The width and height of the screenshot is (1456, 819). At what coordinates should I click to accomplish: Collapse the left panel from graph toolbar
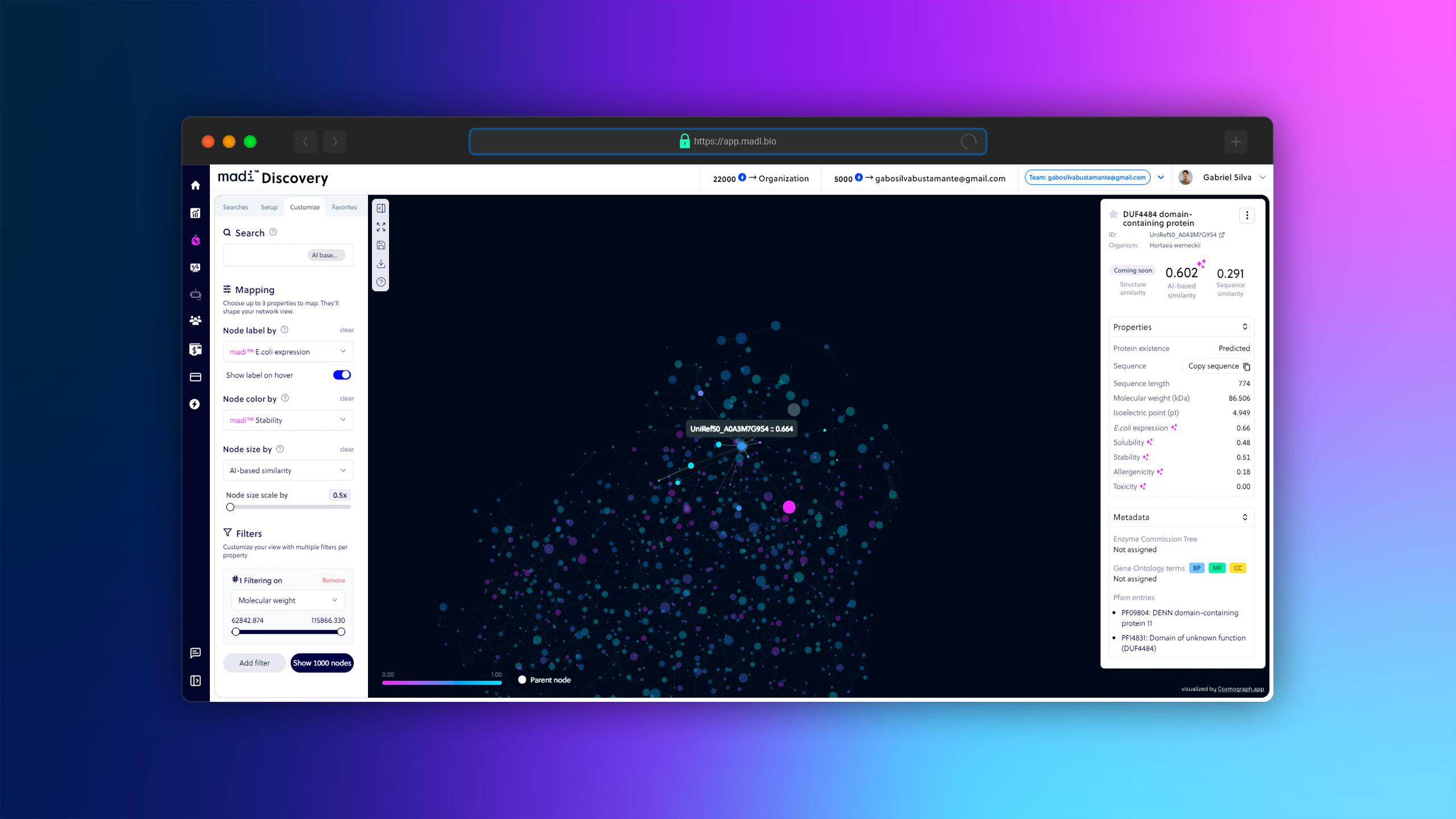pyautogui.click(x=381, y=208)
